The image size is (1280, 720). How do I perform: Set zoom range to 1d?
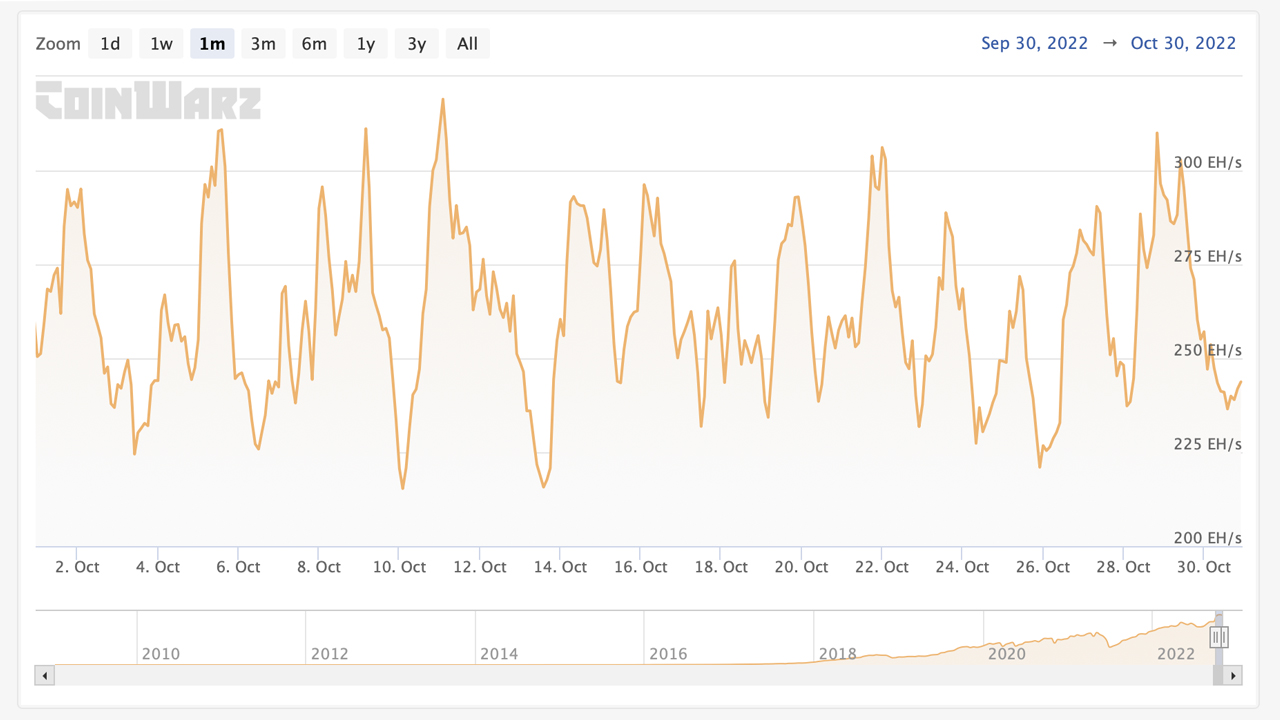tap(110, 44)
